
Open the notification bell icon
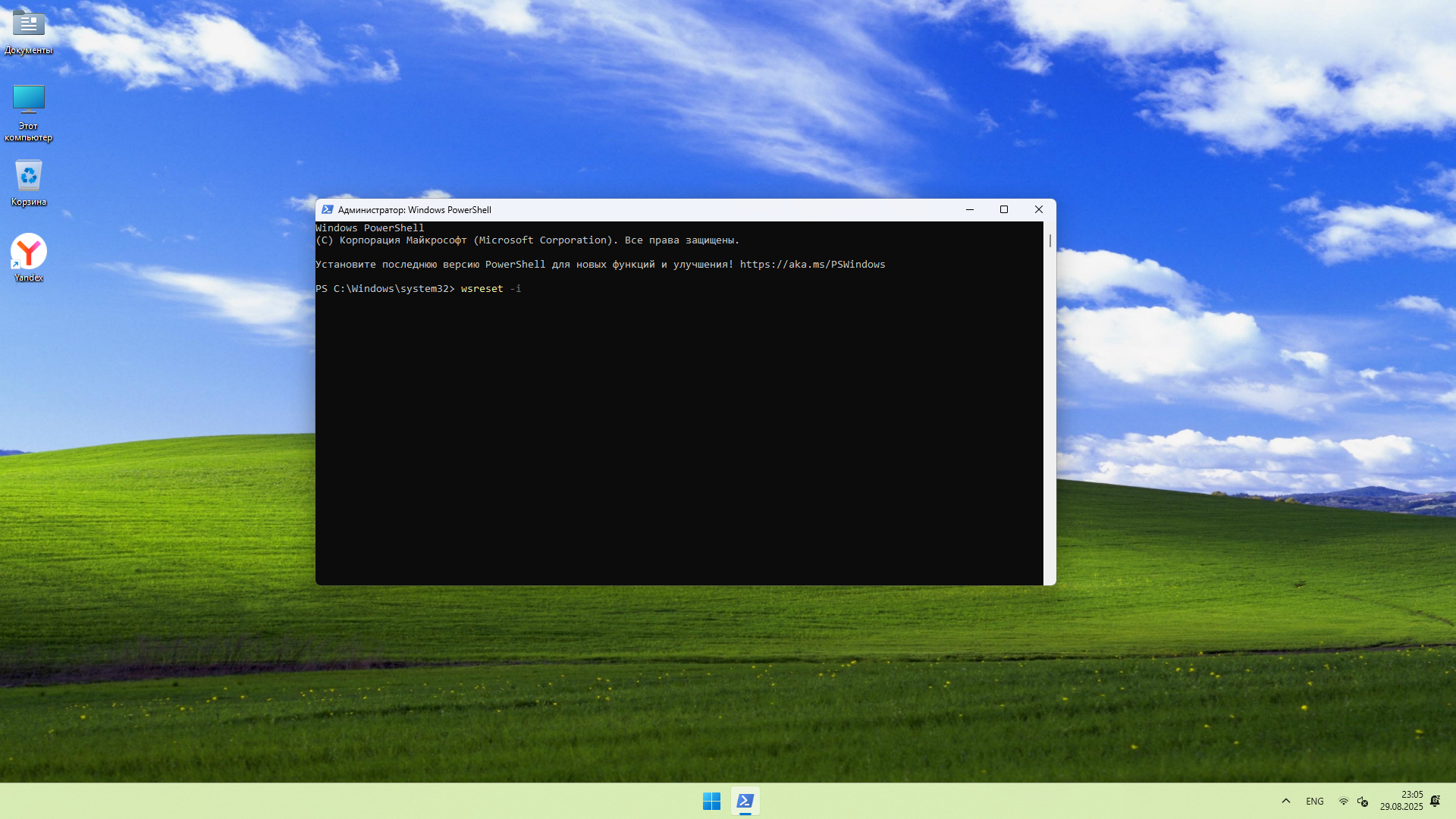click(1435, 802)
